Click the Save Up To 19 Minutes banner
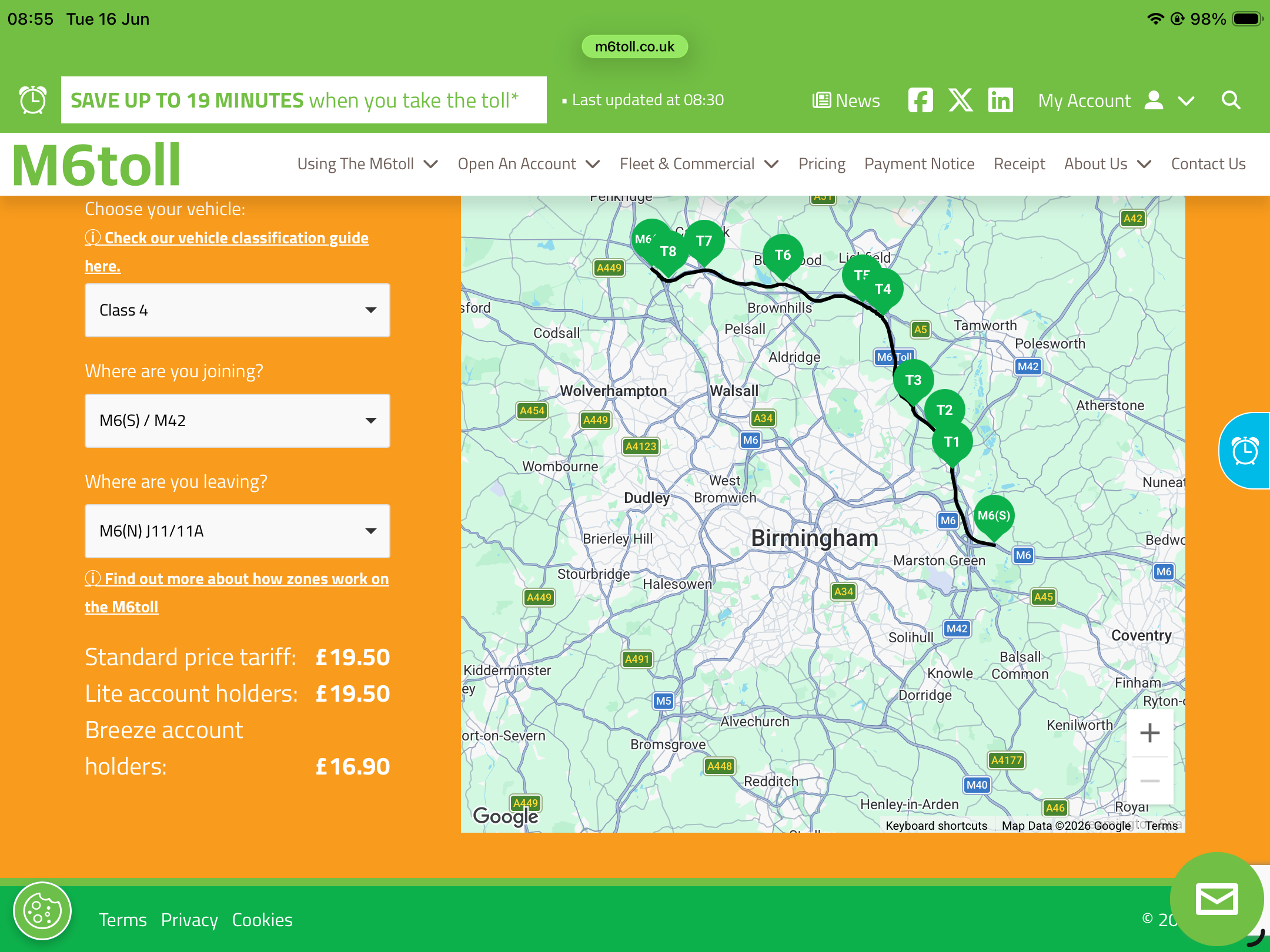Screen dimensions: 1270x952 [x=304, y=100]
